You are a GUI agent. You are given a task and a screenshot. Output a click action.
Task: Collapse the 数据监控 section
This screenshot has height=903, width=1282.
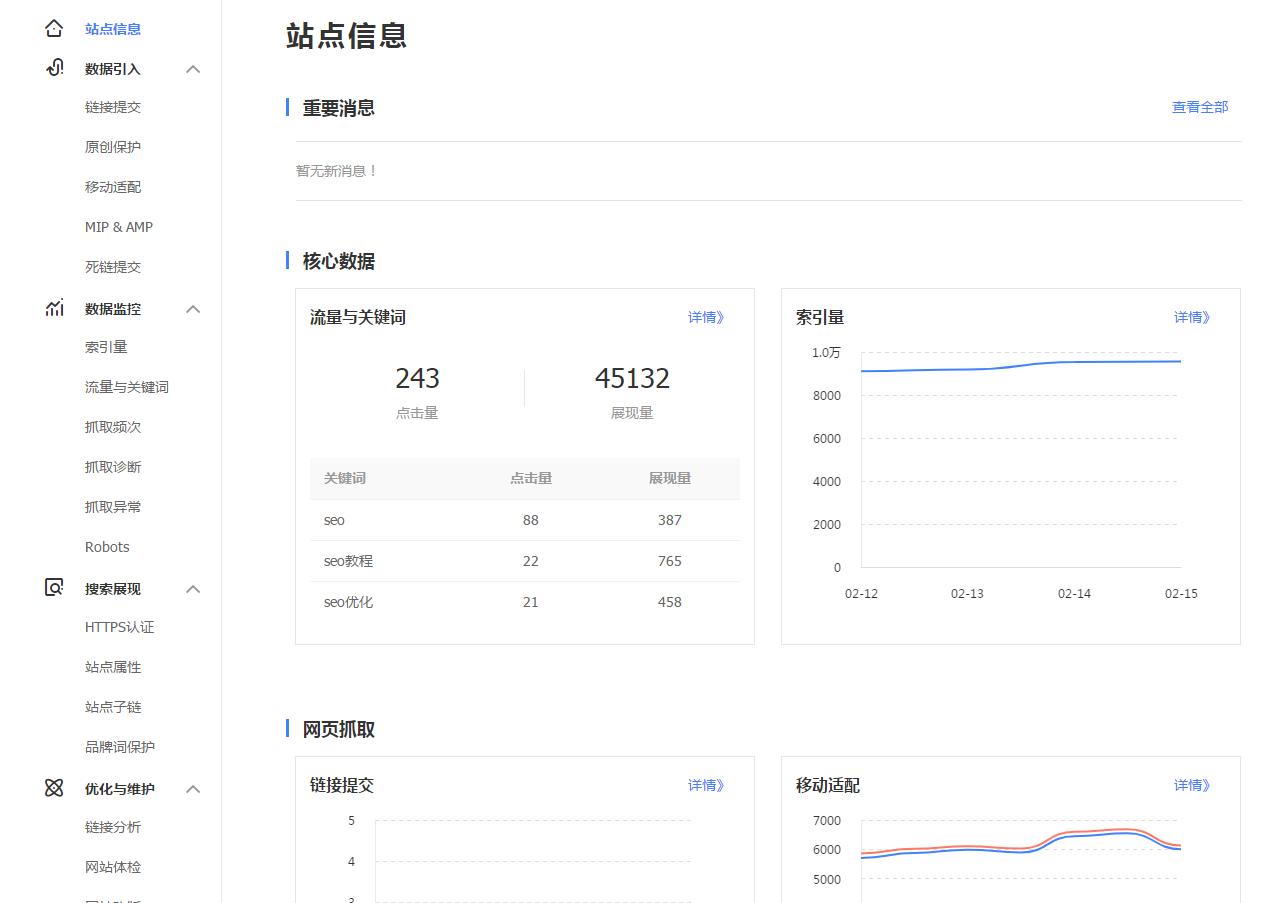[193, 308]
